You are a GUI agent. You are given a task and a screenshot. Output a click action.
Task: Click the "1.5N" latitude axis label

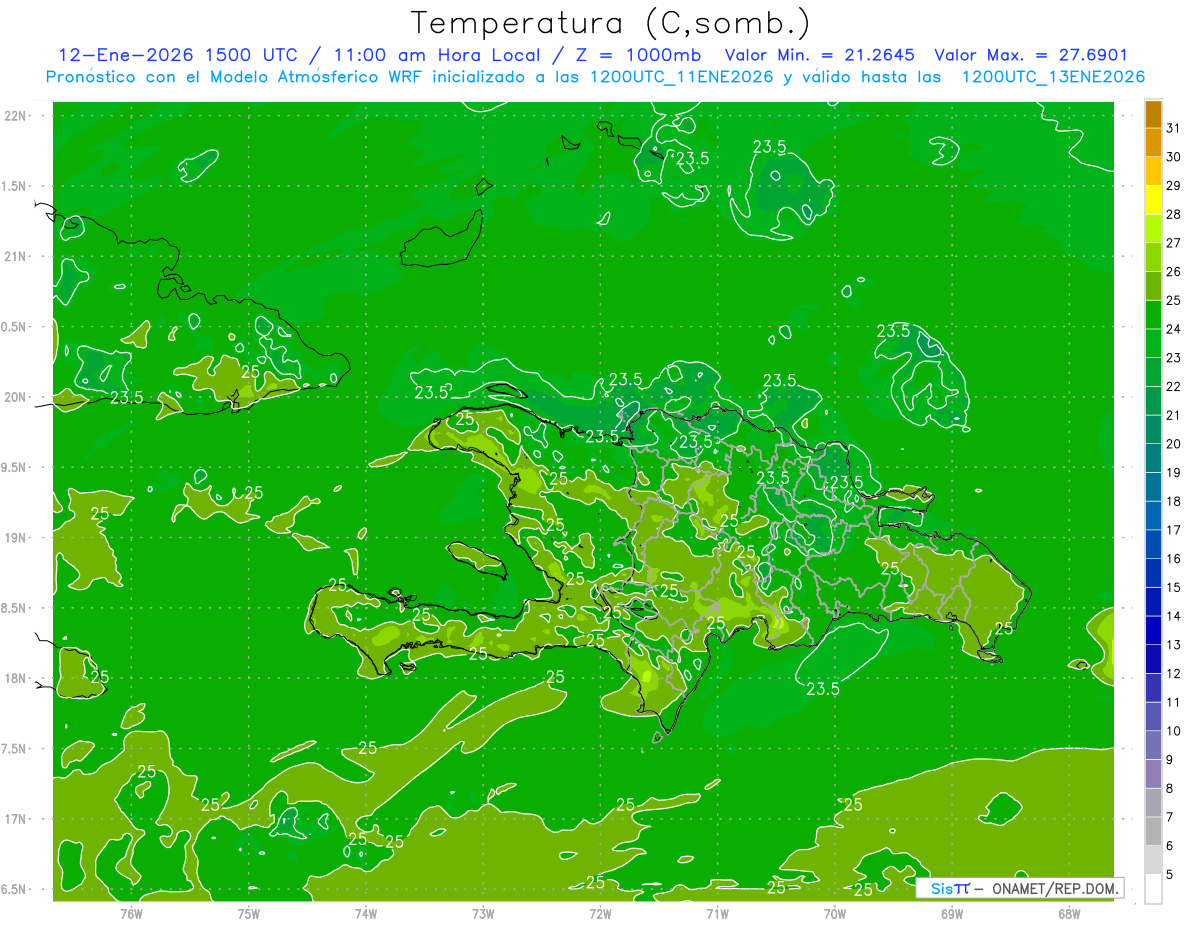tap(15, 186)
